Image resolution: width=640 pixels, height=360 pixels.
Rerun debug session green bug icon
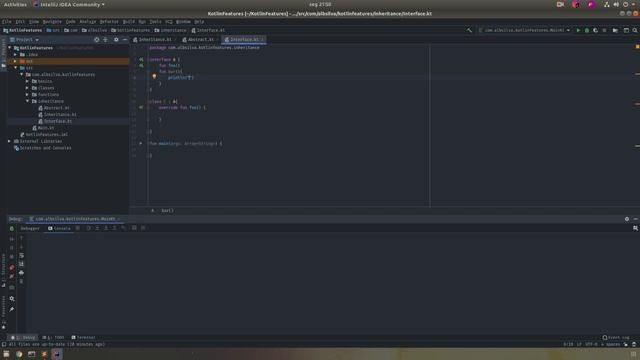point(12,229)
